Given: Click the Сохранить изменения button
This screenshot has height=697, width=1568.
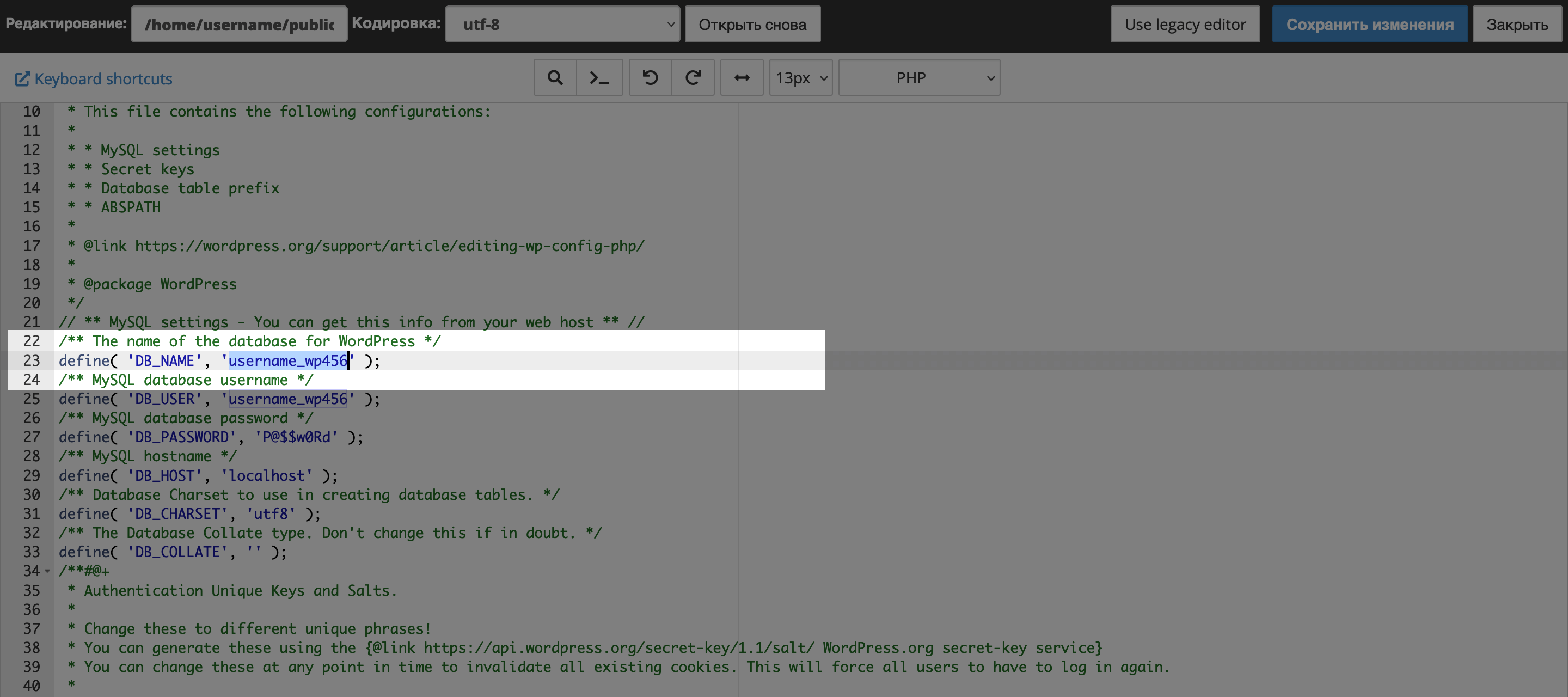Looking at the screenshot, I should click(1370, 25).
